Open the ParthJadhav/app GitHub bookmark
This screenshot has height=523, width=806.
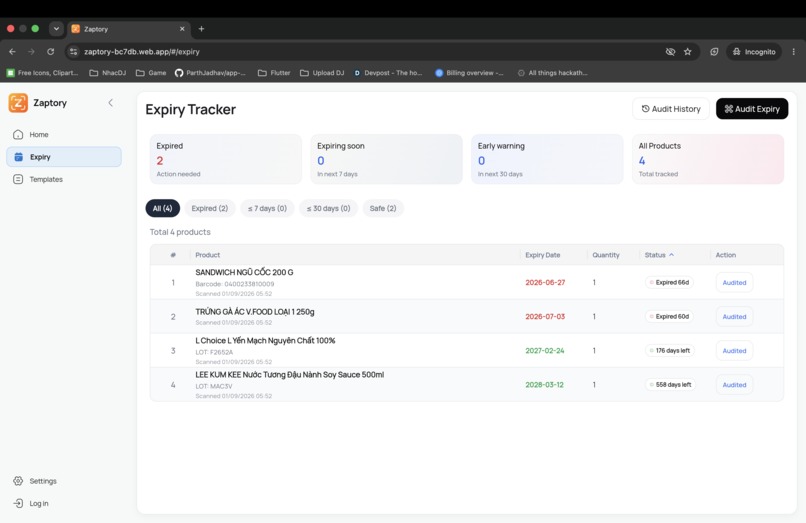[210, 73]
